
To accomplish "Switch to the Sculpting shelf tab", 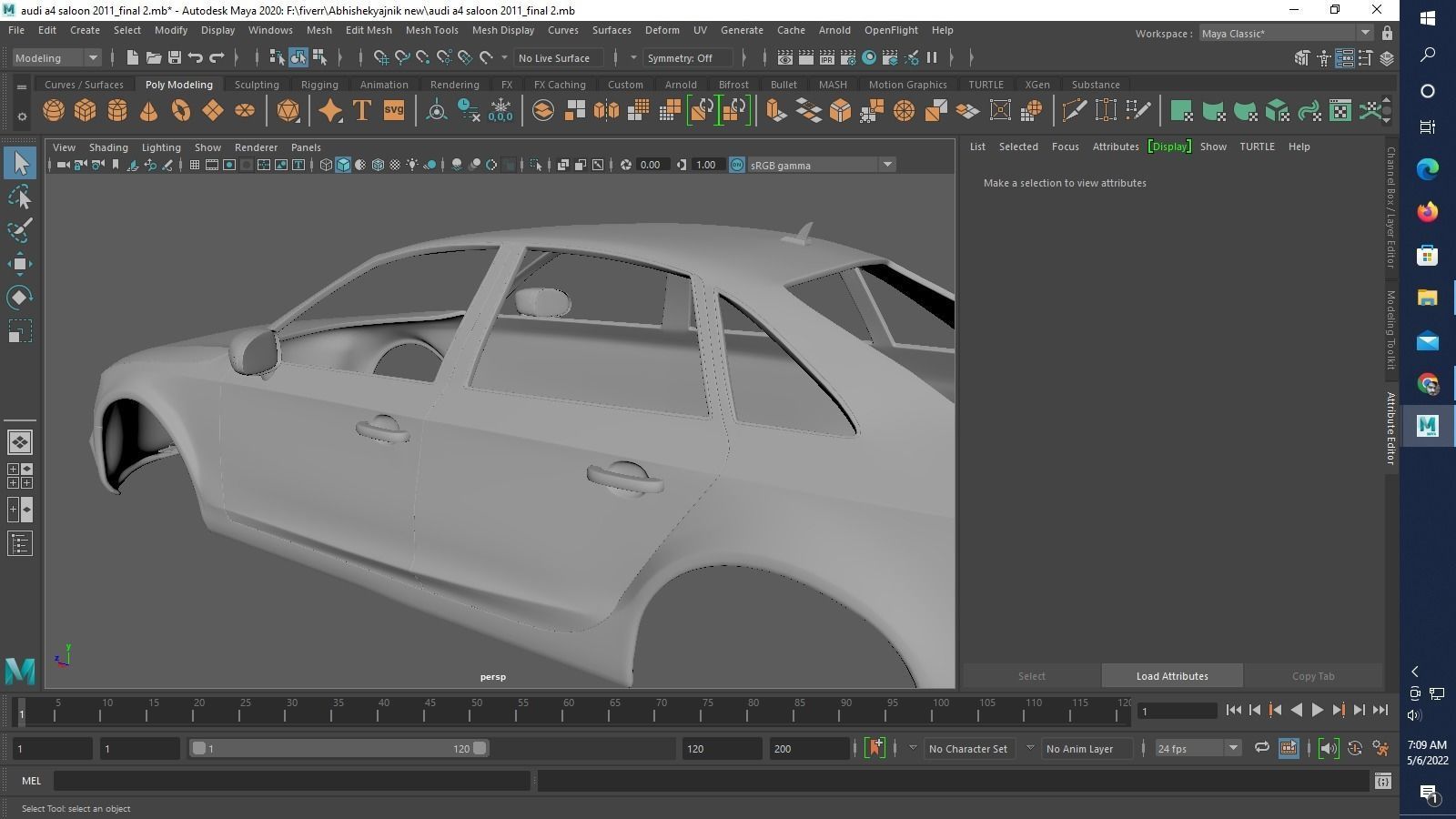I will pos(257,85).
